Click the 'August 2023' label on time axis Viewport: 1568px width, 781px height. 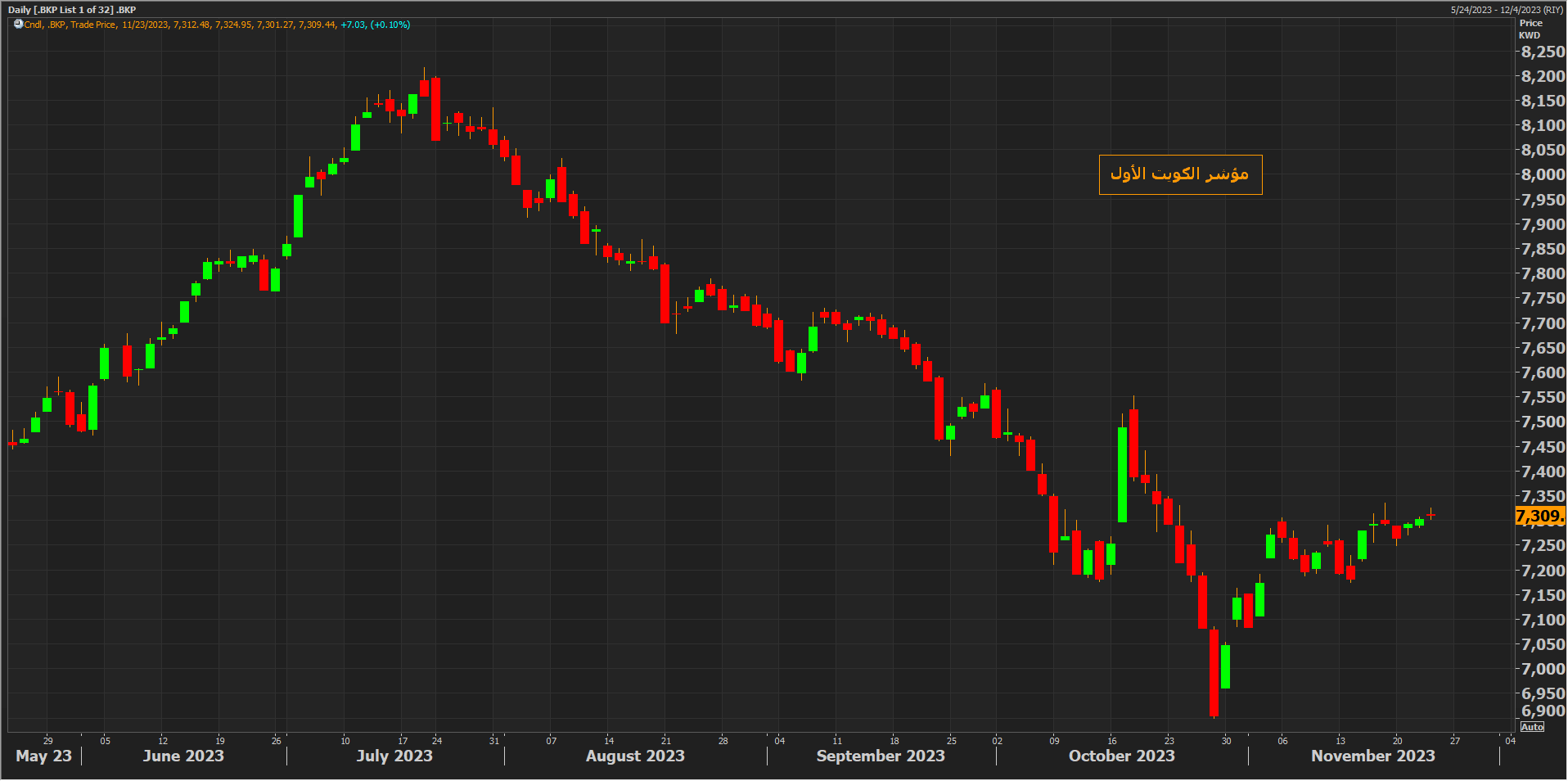coord(635,756)
